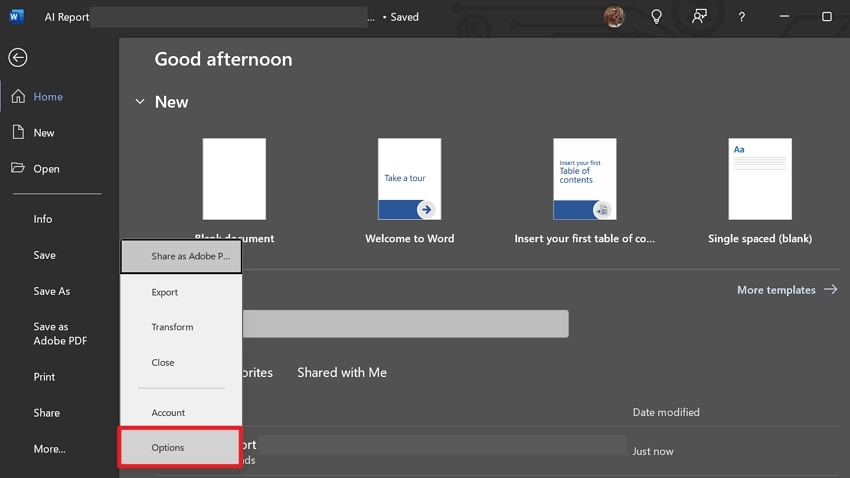Click the Saved status in title bar
The width and height of the screenshot is (850, 478).
[404, 17]
